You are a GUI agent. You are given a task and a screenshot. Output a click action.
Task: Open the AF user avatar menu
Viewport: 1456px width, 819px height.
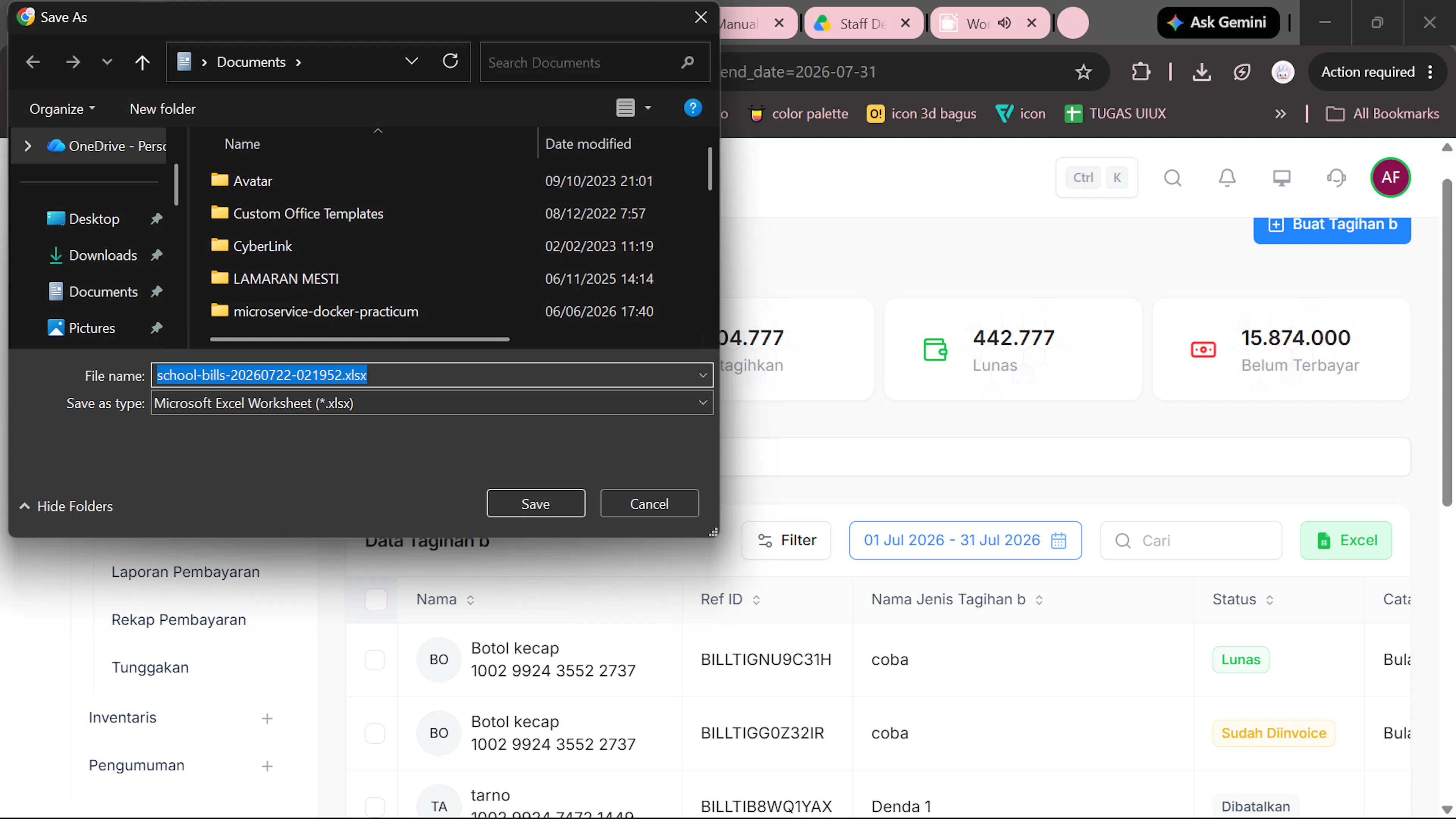[1390, 177]
